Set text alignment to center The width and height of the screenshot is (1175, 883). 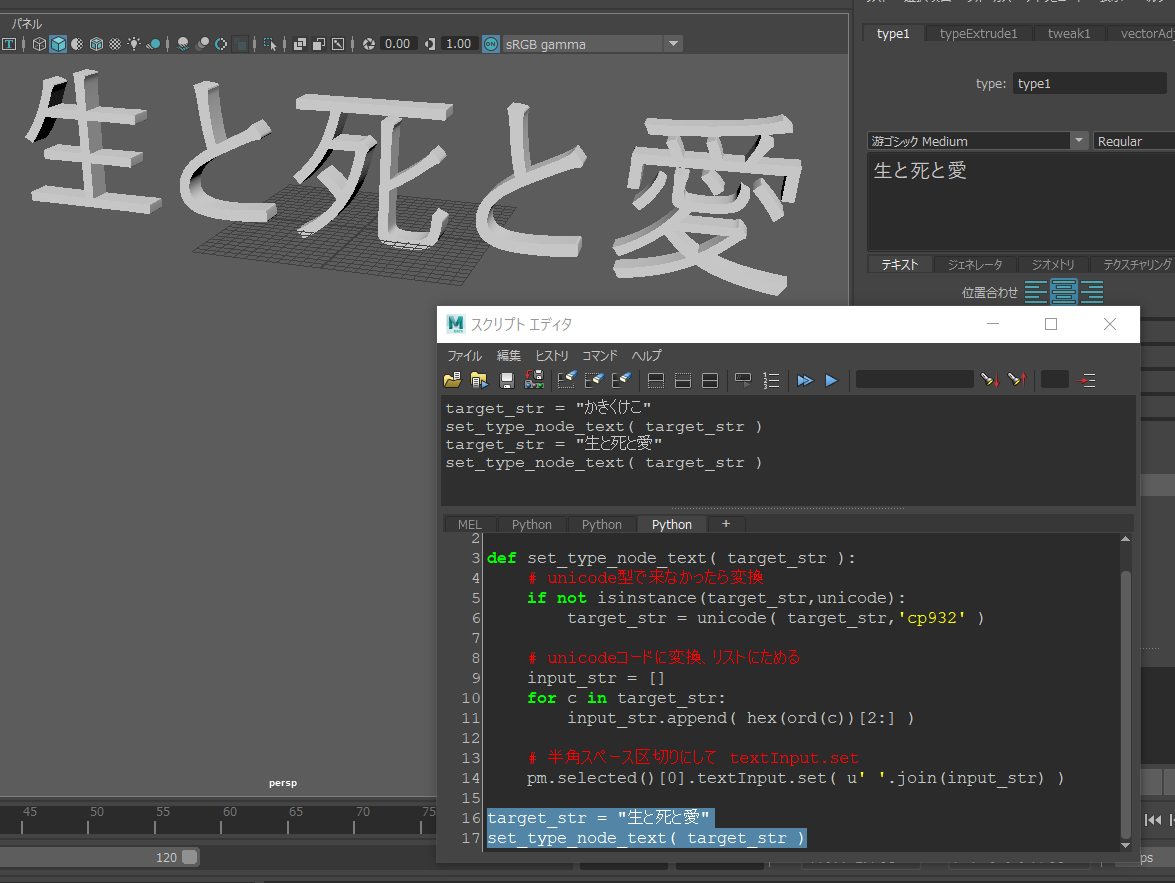tap(1063, 292)
